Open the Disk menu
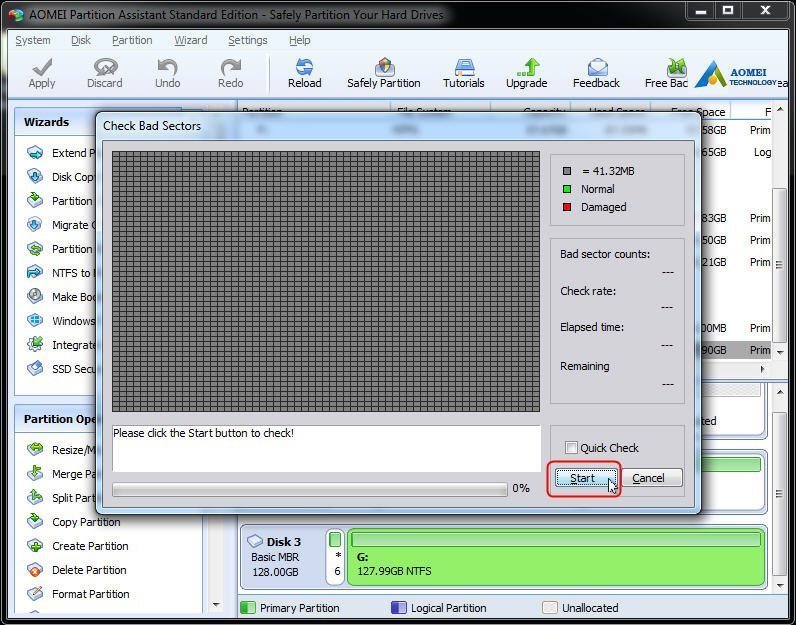Viewport: 796px width, 625px height. [x=81, y=40]
